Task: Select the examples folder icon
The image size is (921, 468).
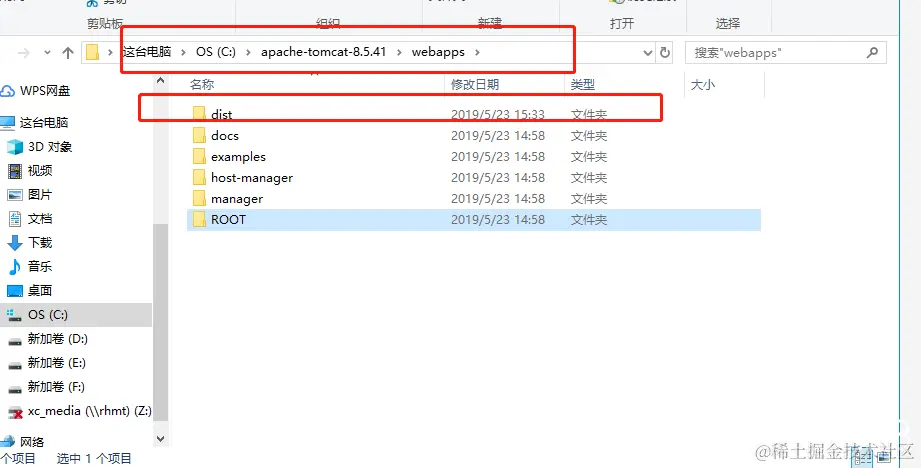Action: point(199,157)
